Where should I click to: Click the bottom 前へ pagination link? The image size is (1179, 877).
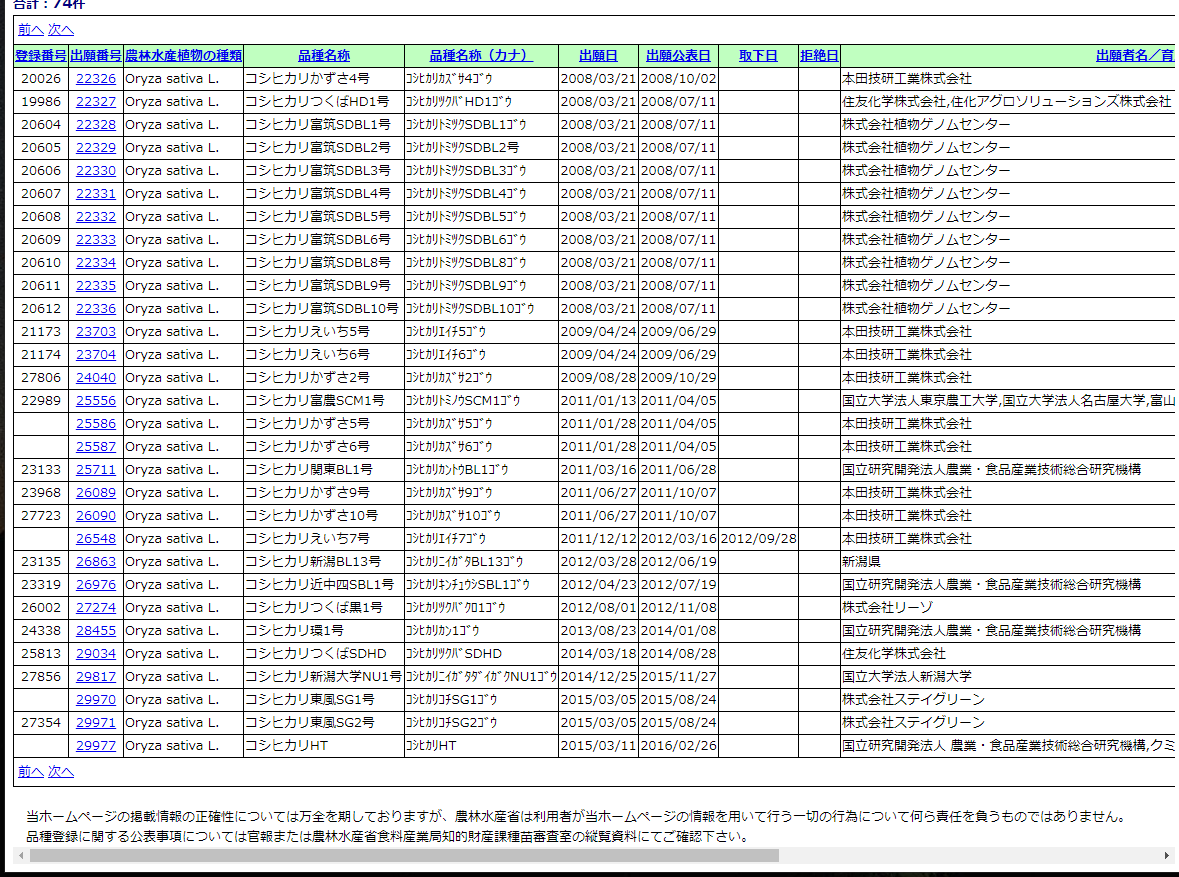[31, 771]
